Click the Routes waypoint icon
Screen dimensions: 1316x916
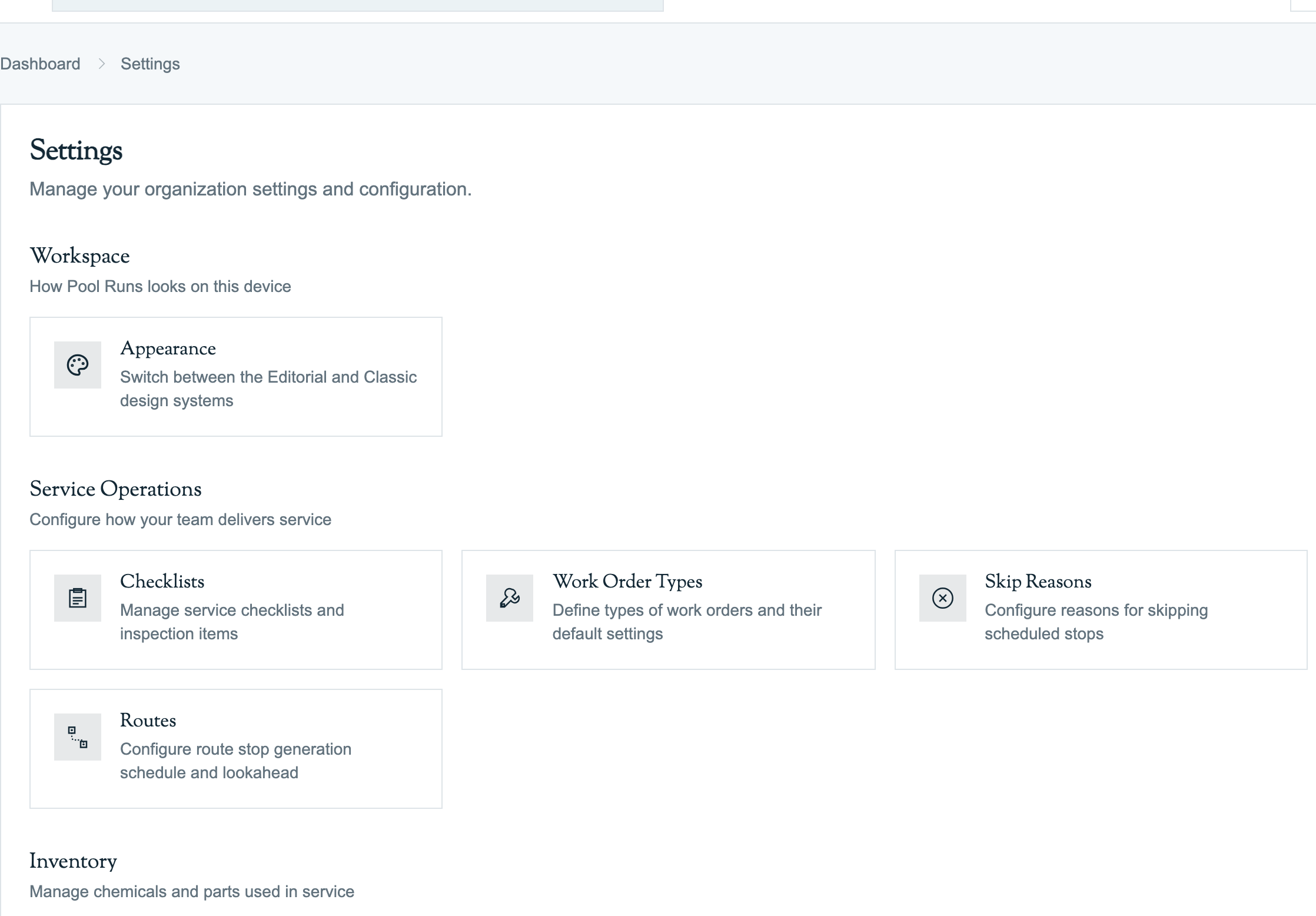78,737
